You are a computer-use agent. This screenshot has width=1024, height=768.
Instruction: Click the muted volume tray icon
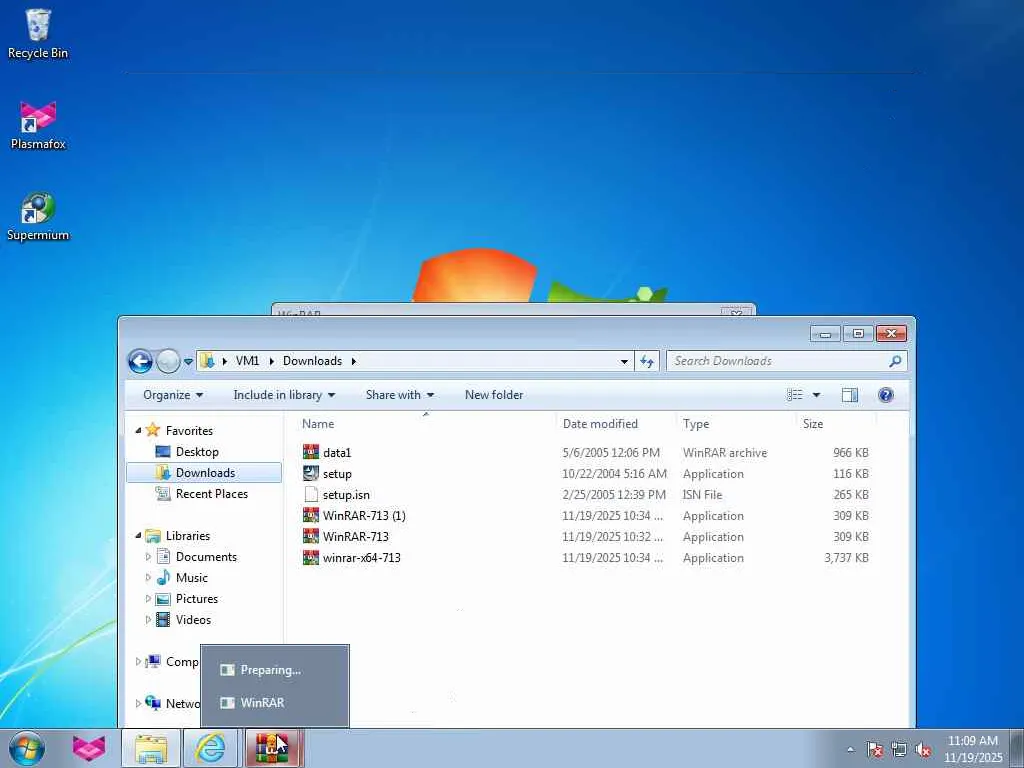coord(923,750)
